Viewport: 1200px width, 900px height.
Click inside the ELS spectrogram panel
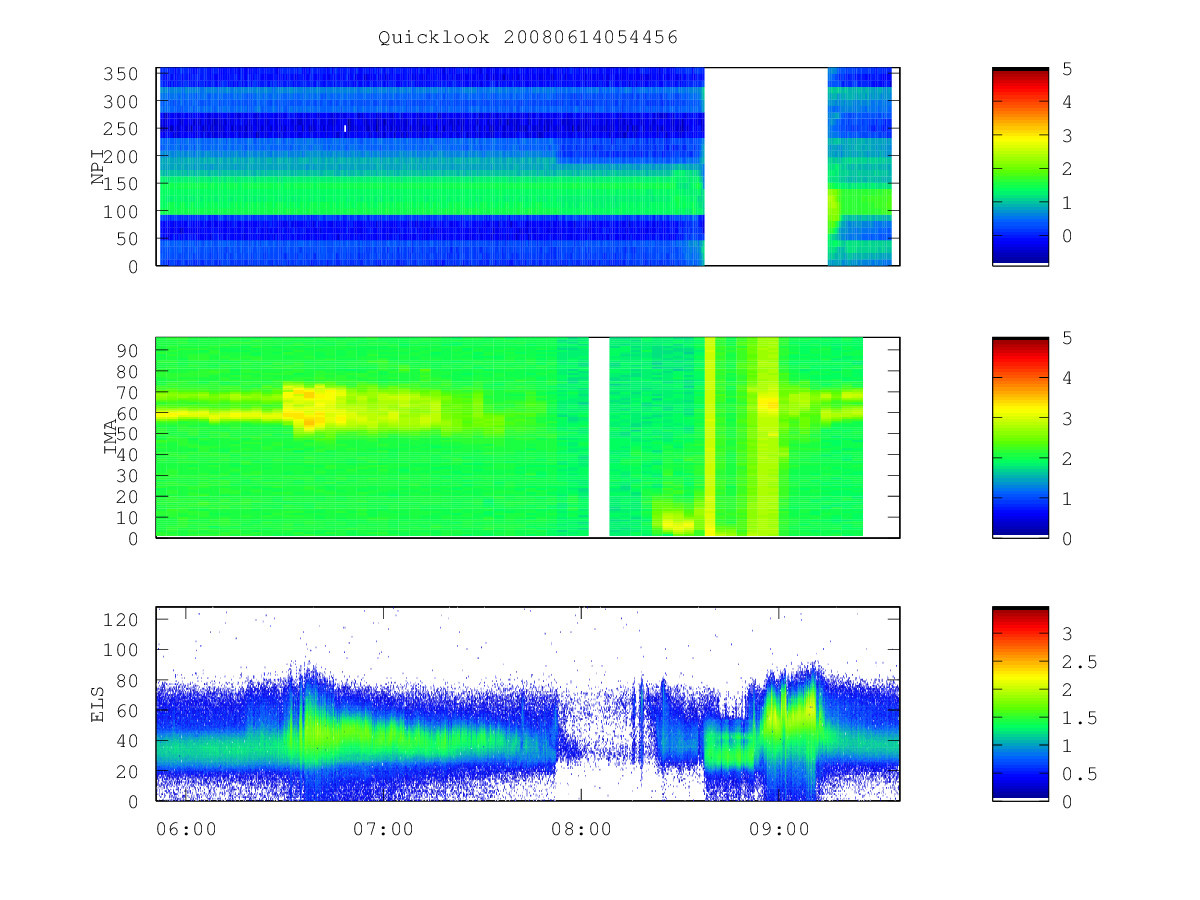528,703
